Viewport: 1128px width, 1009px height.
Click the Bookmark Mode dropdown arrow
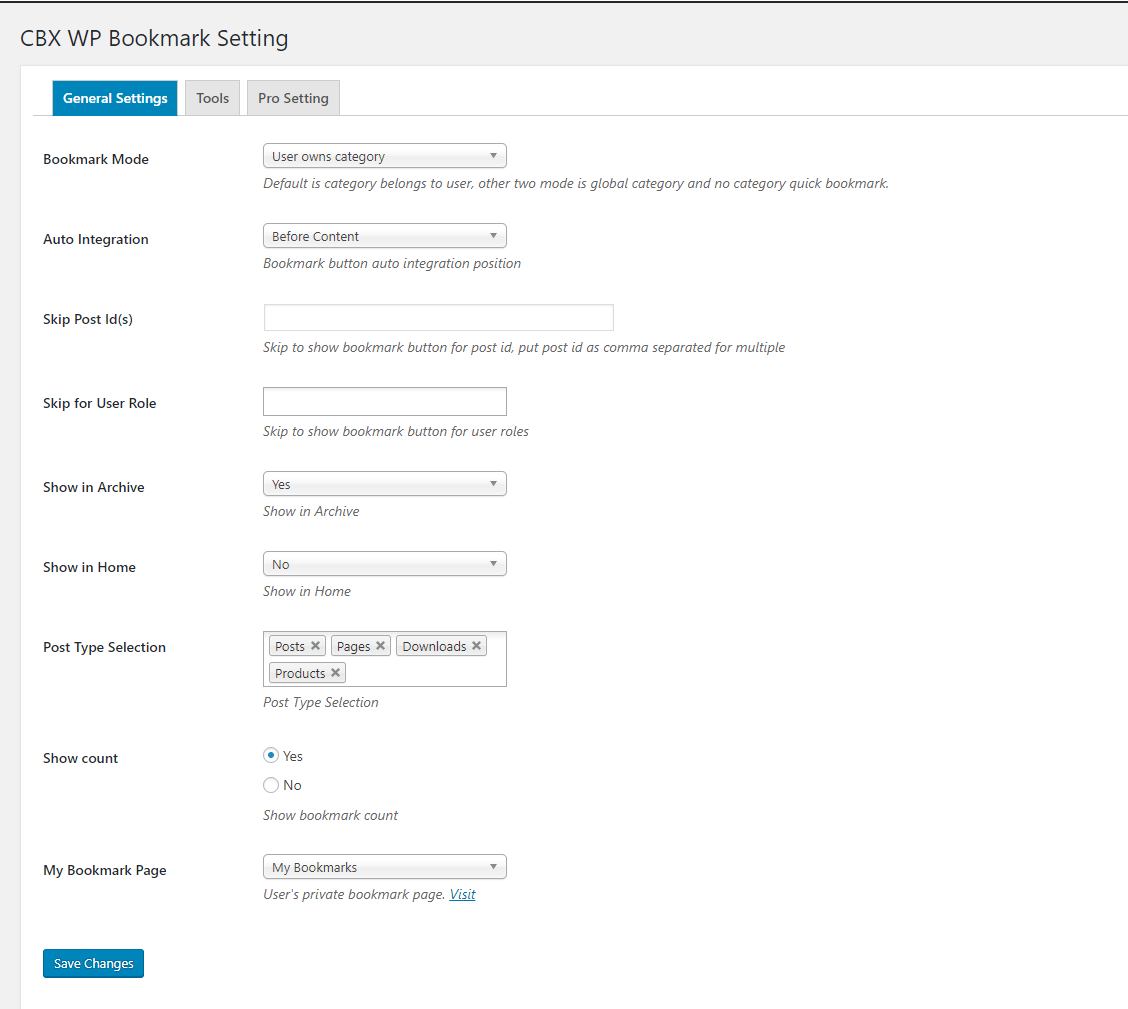point(494,156)
